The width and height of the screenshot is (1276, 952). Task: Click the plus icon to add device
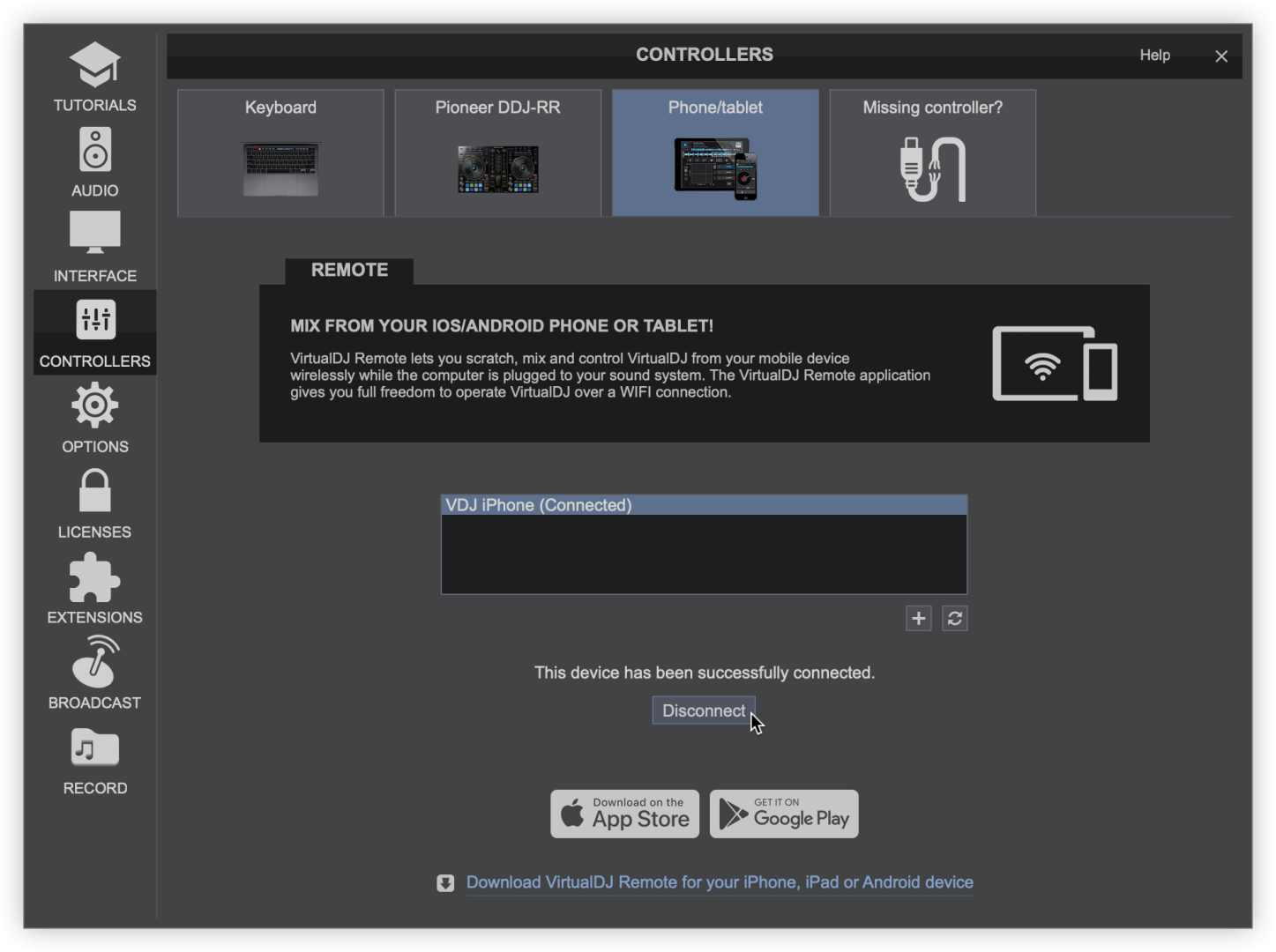pos(918,619)
